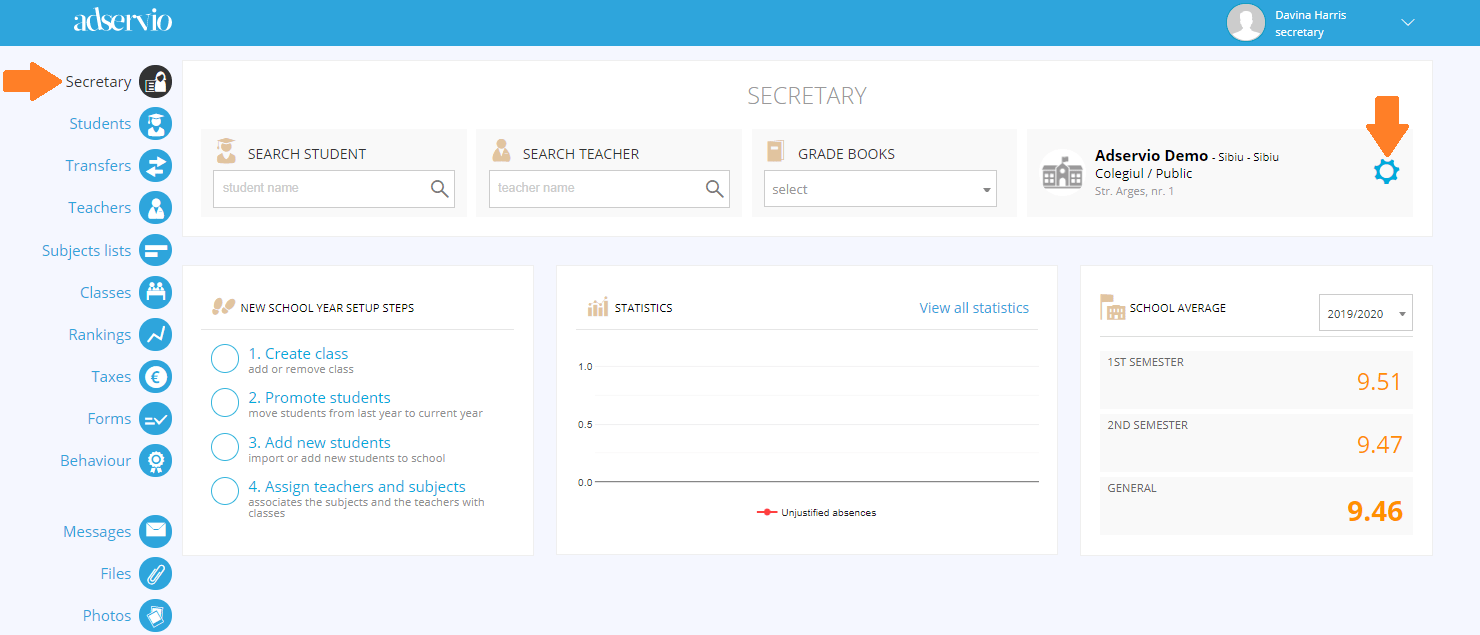The height and width of the screenshot is (635, 1480).
Task: Go to Transfers menu label
Action: 98,166
